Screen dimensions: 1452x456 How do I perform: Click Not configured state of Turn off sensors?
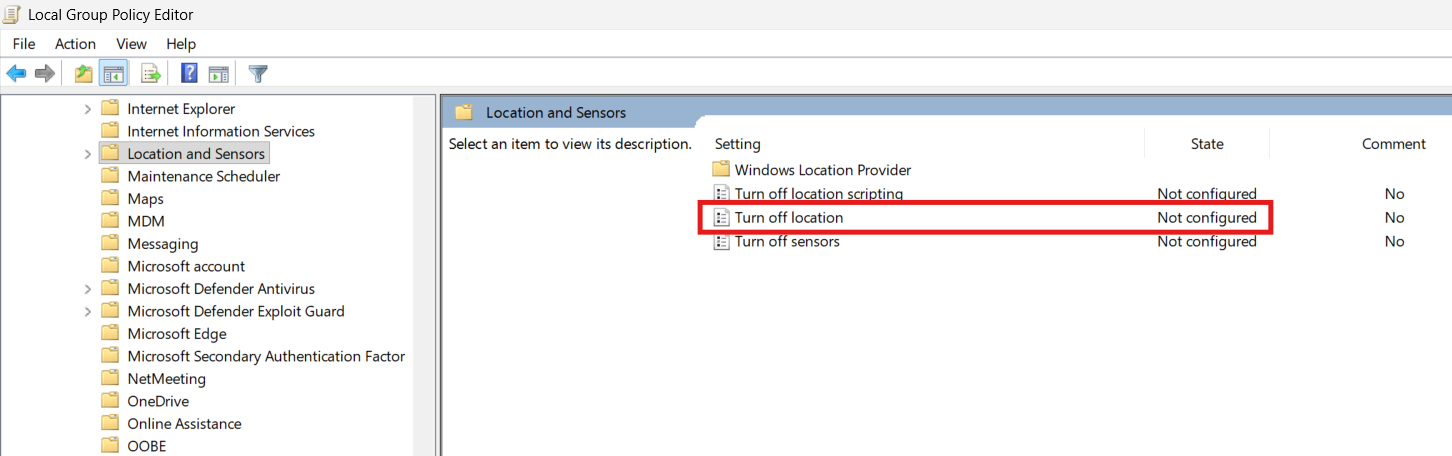point(1207,241)
